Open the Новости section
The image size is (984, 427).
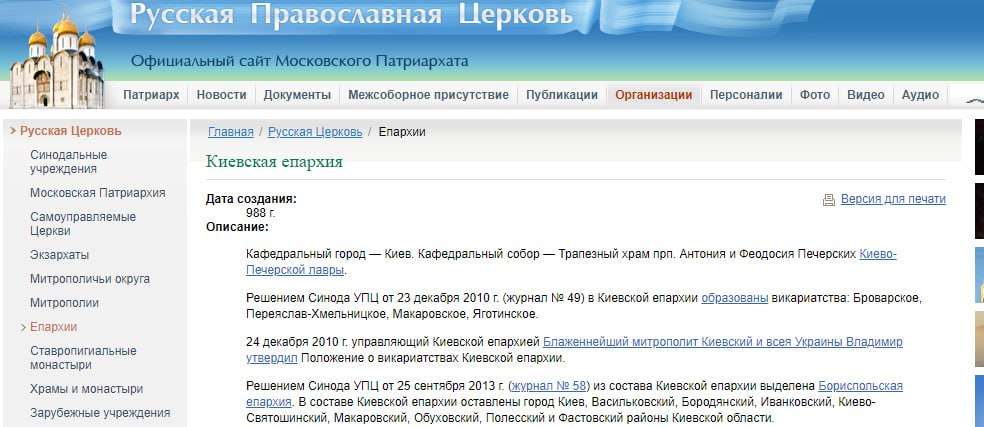(222, 95)
